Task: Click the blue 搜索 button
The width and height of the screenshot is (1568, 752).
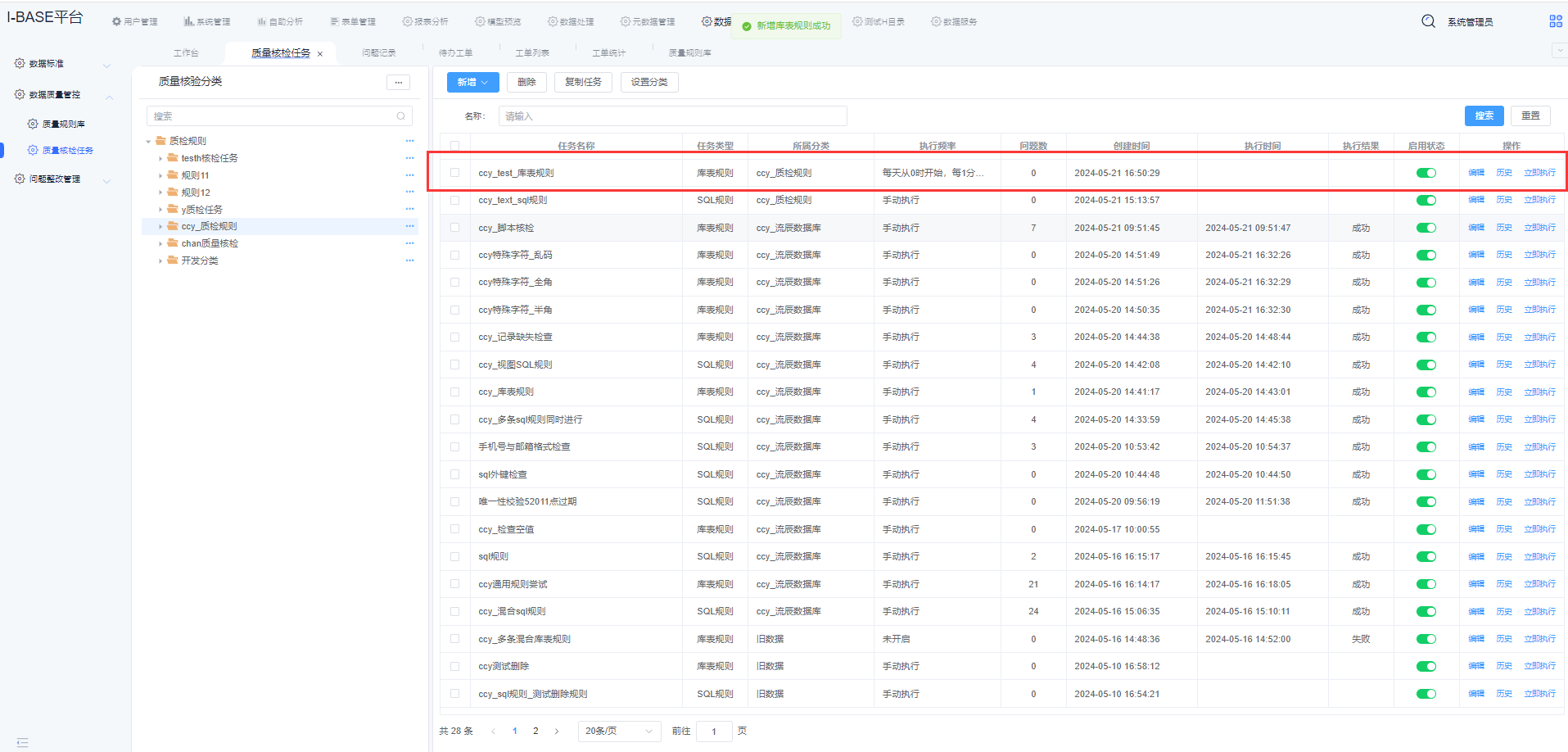Action: tap(1484, 116)
